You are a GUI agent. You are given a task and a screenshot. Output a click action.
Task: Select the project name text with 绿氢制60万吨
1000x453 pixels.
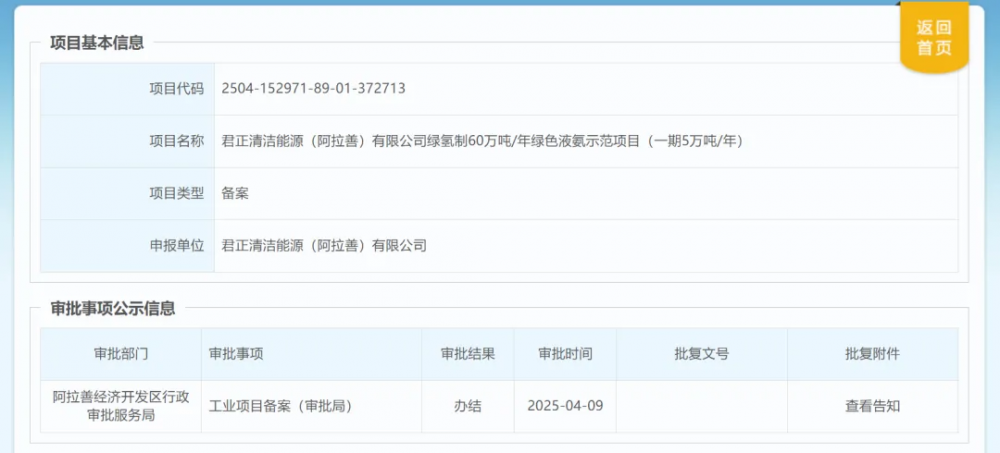click(x=482, y=142)
